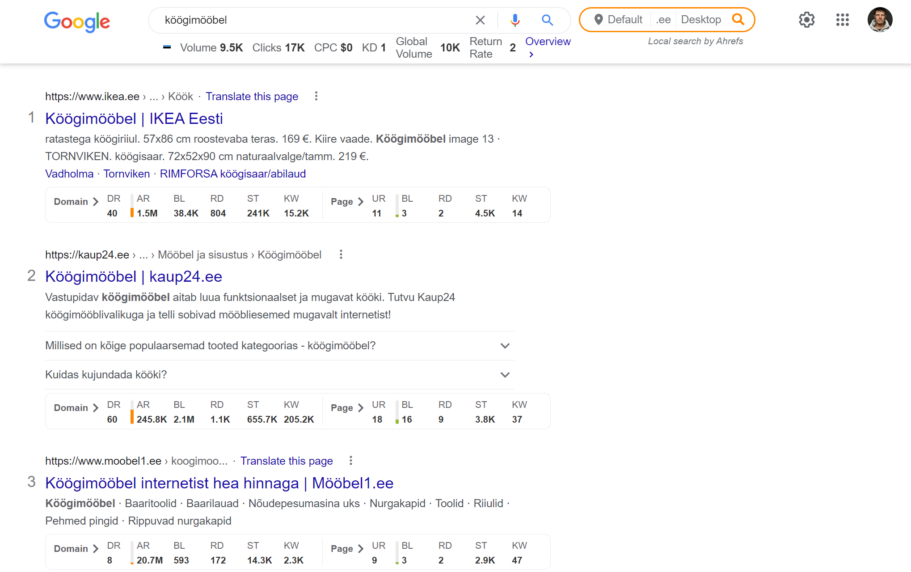This screenshot has height=572, width=911.
Task: Click in the köögimööbel search field
Action: coord(314,20)
